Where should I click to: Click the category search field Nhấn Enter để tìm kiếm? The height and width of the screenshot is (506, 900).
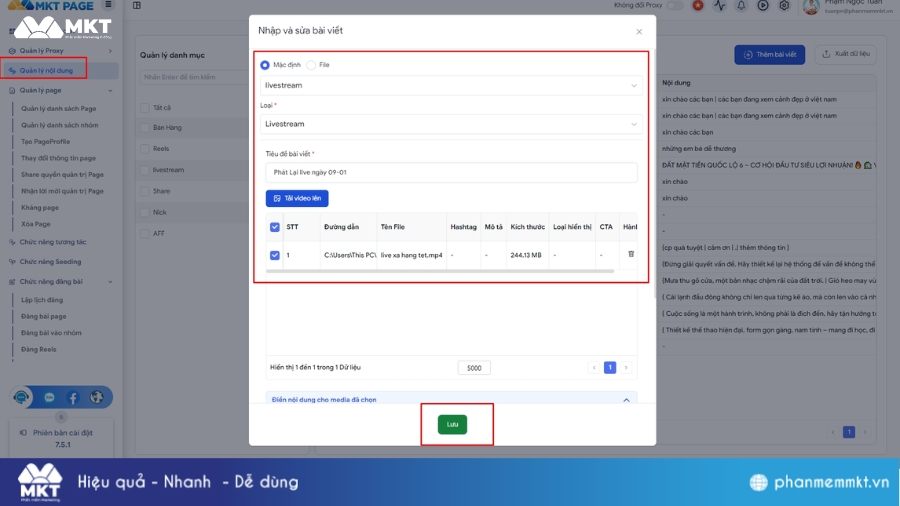click(194, 77)
